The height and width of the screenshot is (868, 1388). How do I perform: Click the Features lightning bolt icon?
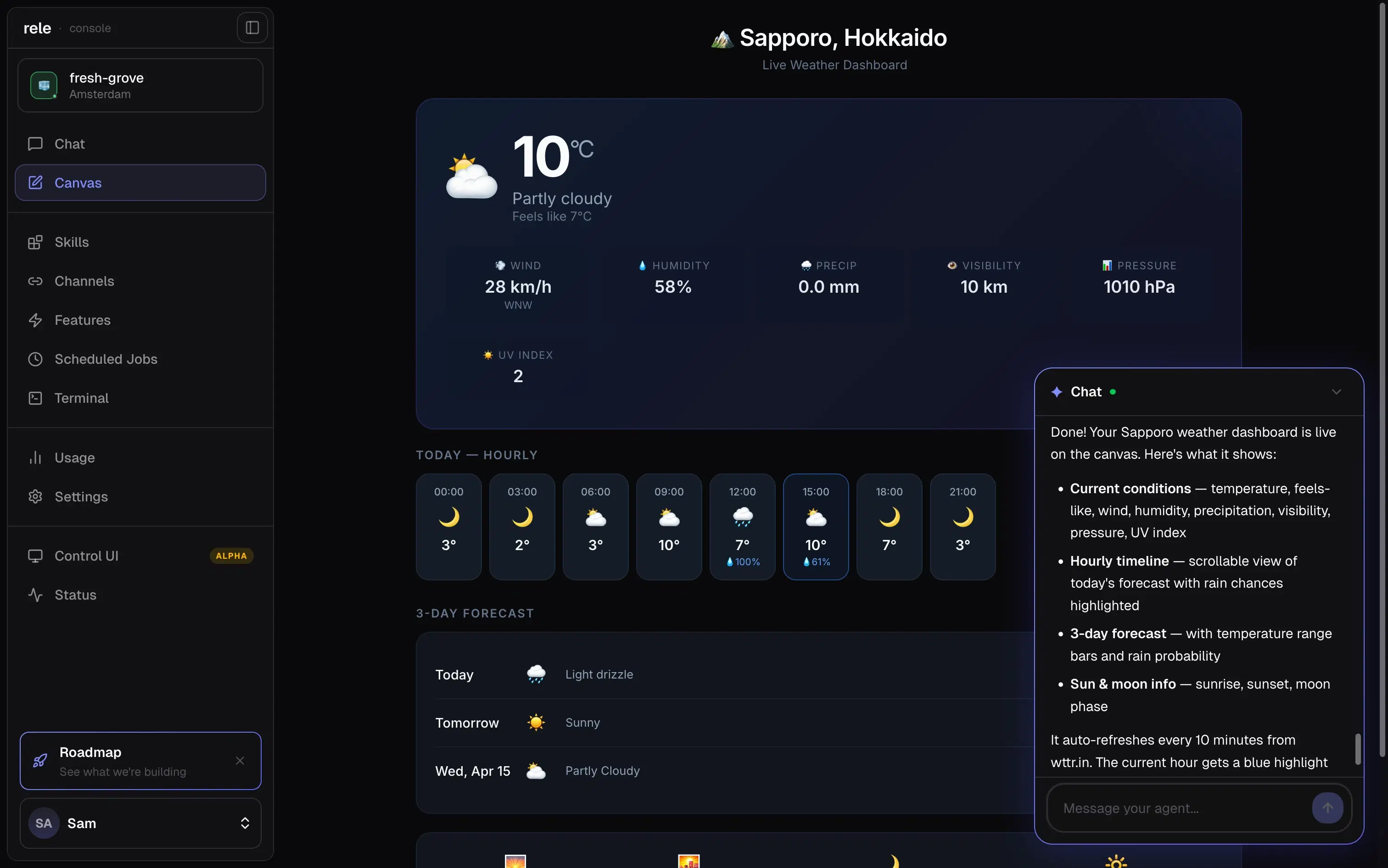pyautogui.click(x=35, y=320)
